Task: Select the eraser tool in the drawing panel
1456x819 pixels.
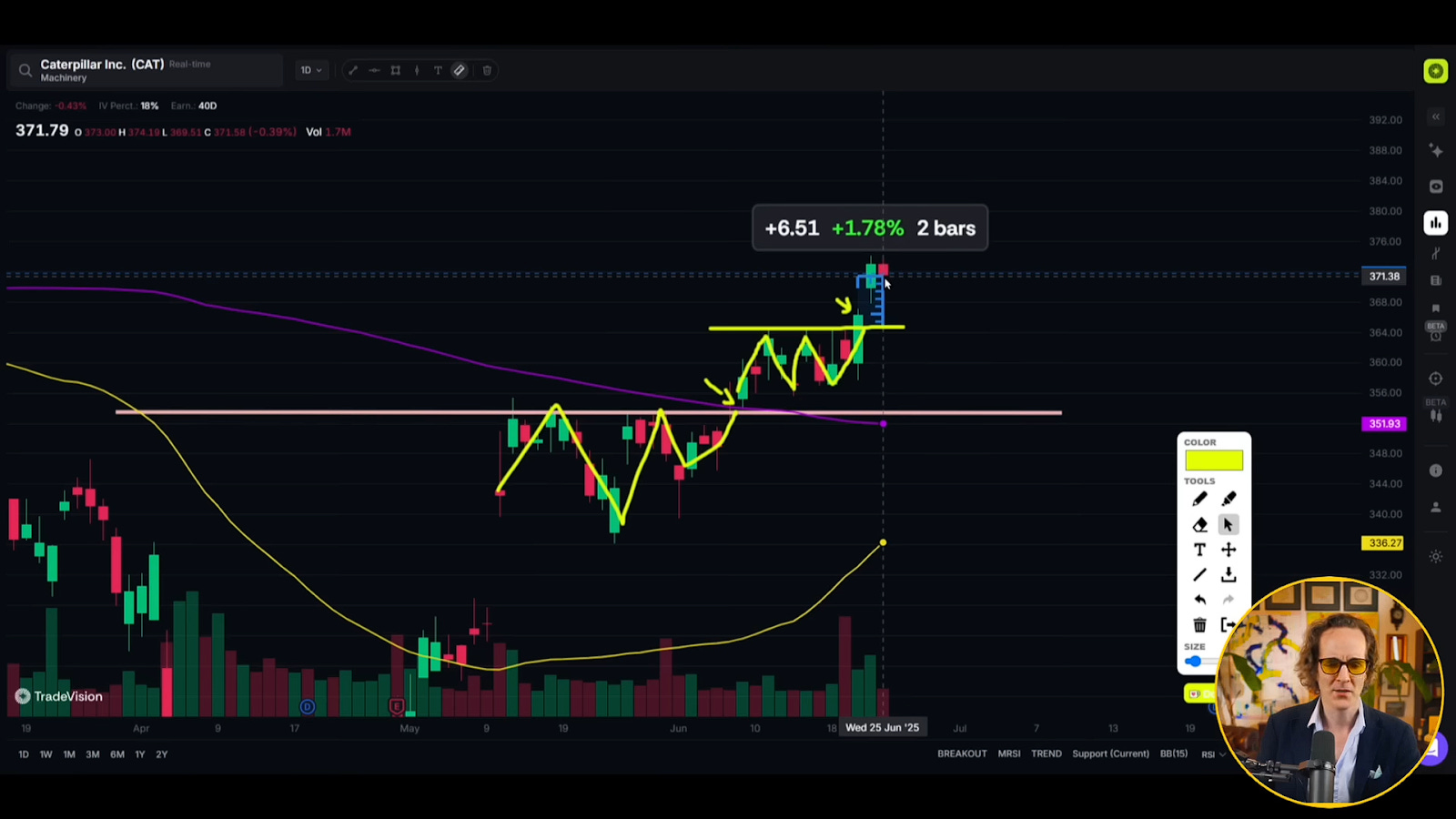Action: tap(1199, 525)
